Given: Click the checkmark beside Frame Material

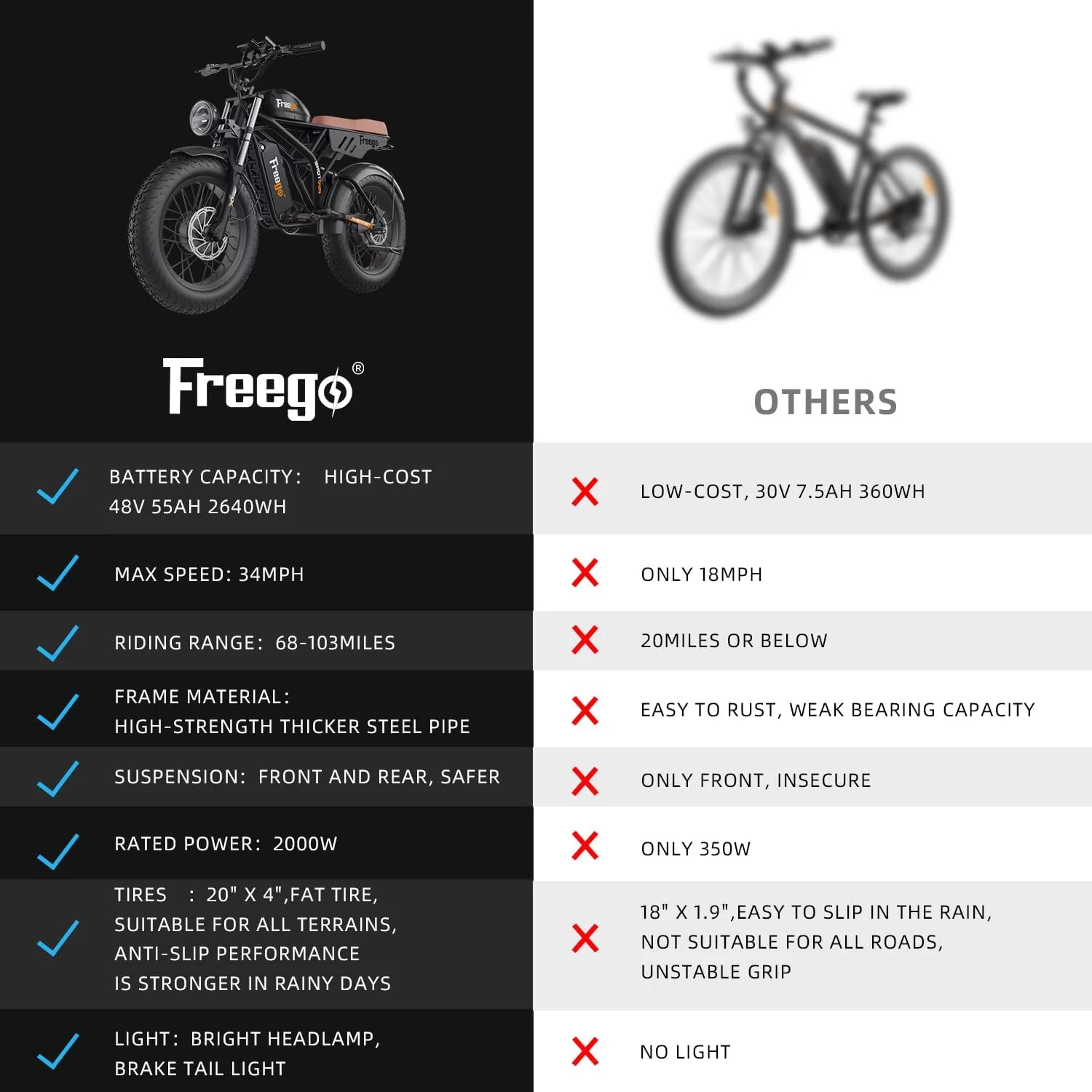Looking at the screenshot, I should [58, 711].
